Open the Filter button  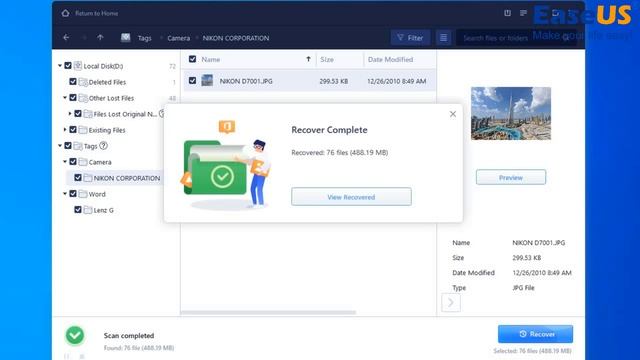click(x=410, y=38)
